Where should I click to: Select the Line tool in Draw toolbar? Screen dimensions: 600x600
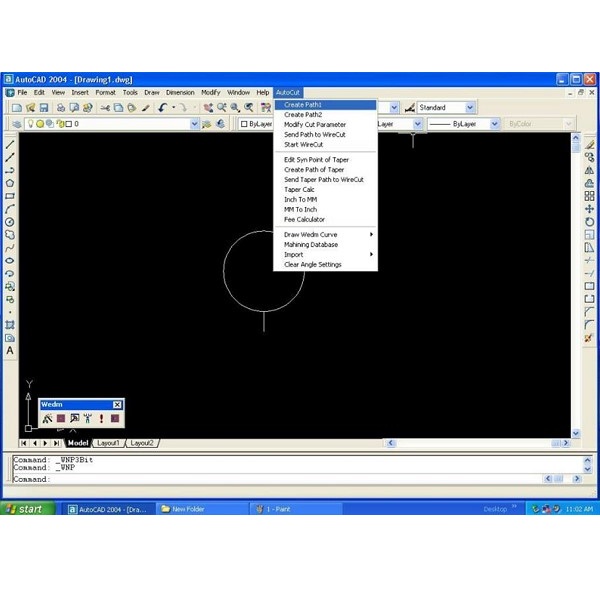[10, 144]
